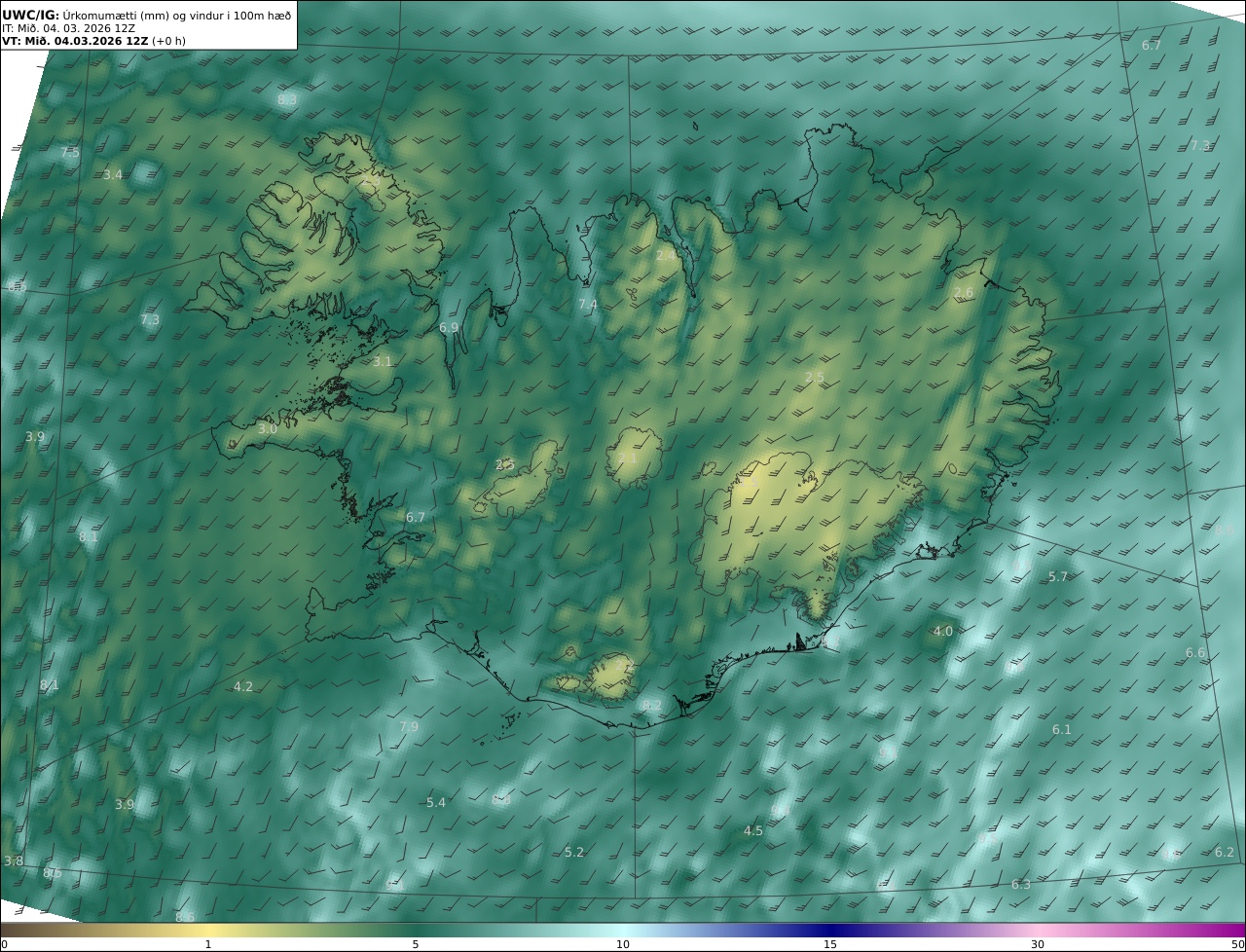This screenshot has width=1246, height=952.
Task: Click the 7.4 value label
Action: (588, 305)
